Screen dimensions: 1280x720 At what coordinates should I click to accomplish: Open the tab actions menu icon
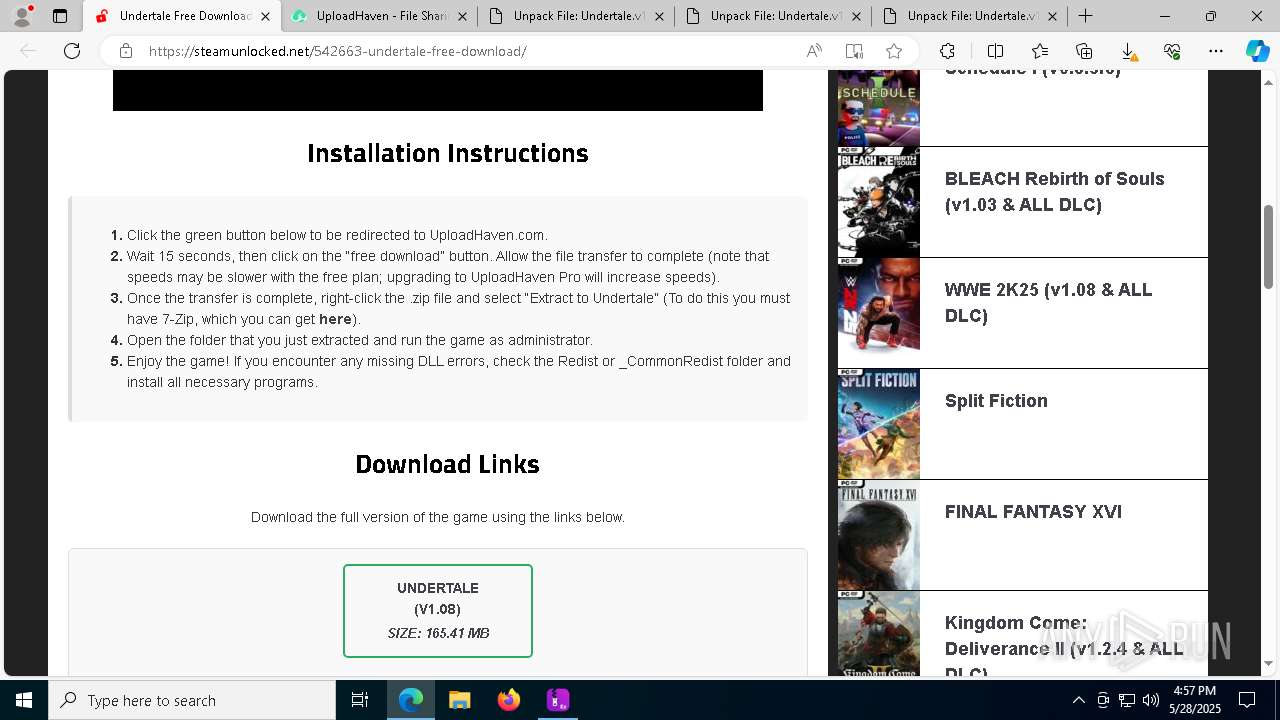[60, 16]
